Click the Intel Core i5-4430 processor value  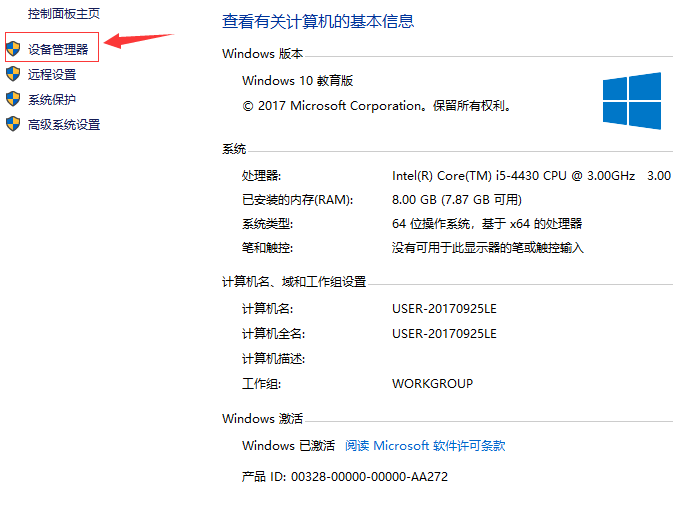click(513, 175)
